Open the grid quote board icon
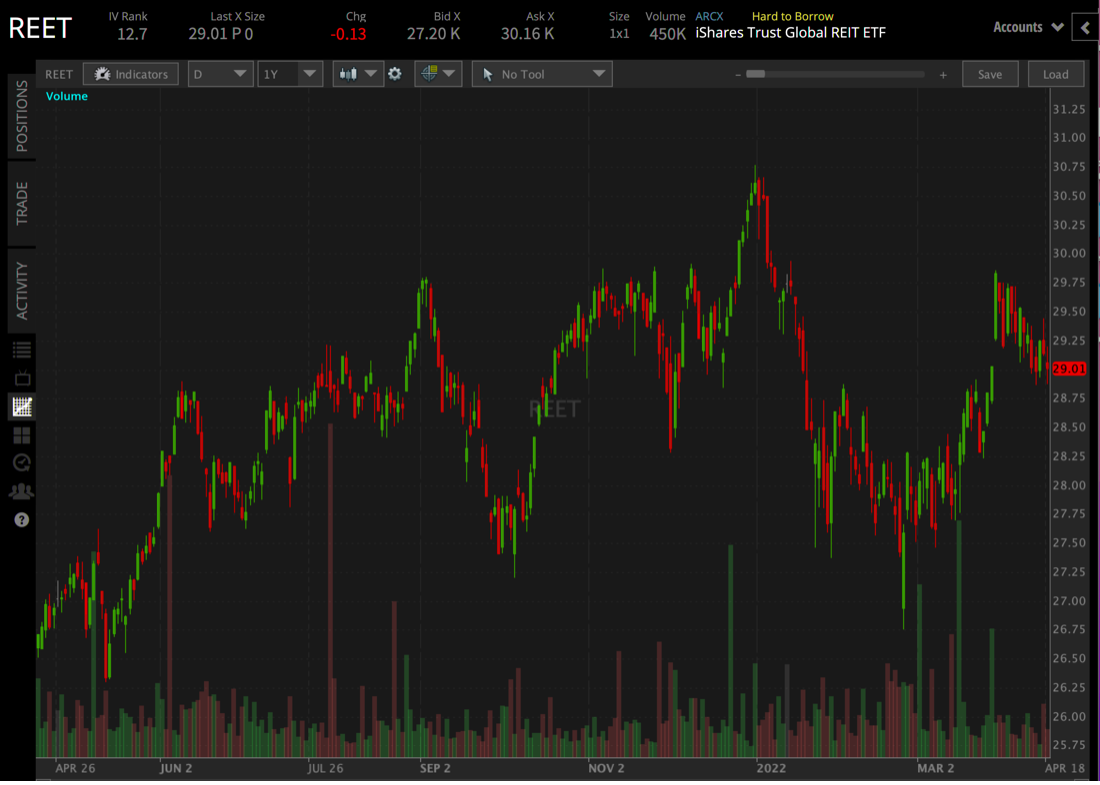 20,434
